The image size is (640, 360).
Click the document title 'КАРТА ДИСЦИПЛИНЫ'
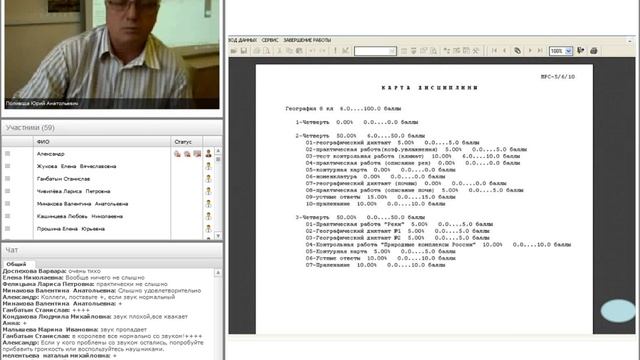[x=430, y=88]
